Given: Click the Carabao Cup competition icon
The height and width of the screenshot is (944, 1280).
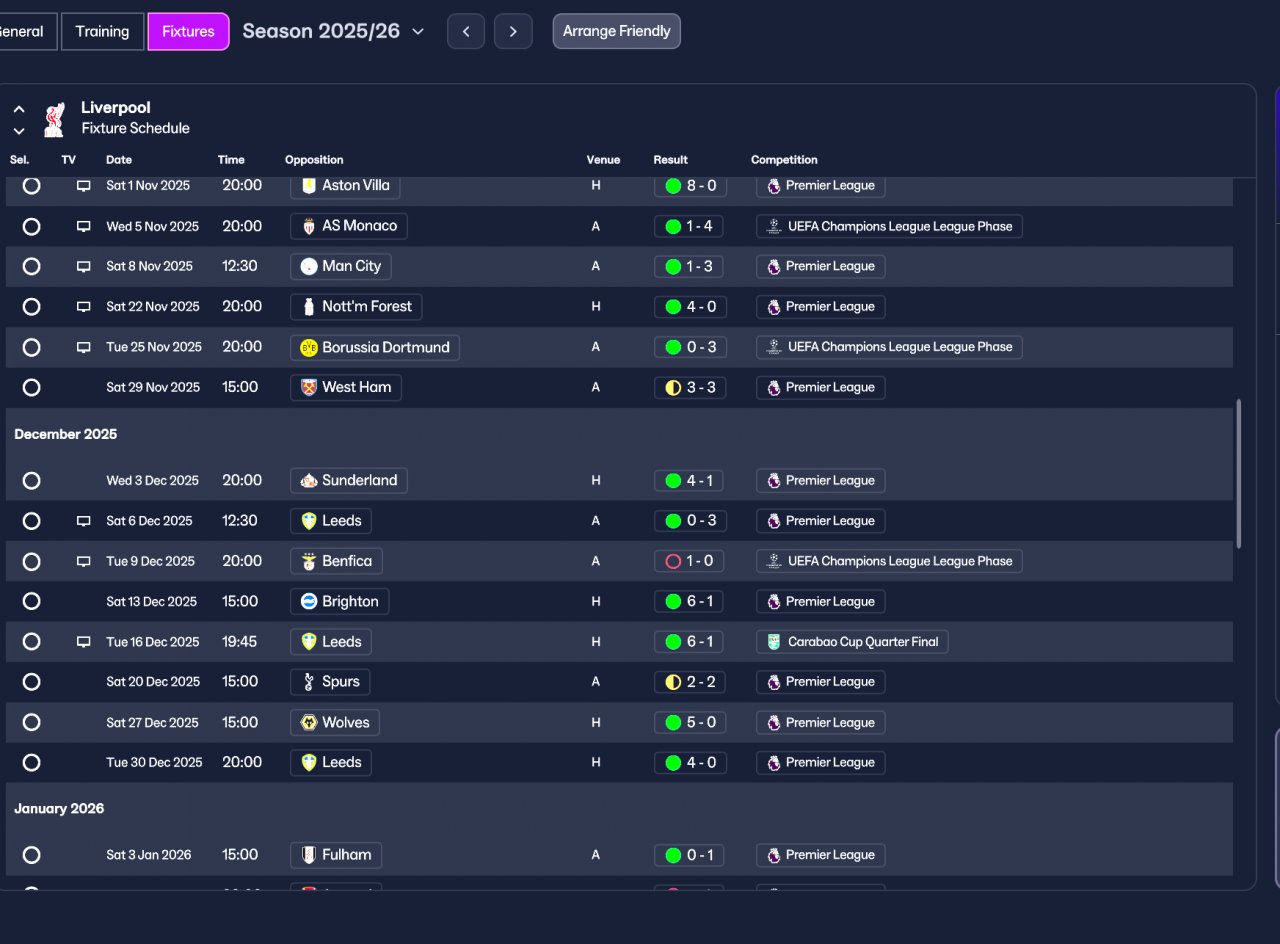Looking at the screenshot, I should point(774,642).
